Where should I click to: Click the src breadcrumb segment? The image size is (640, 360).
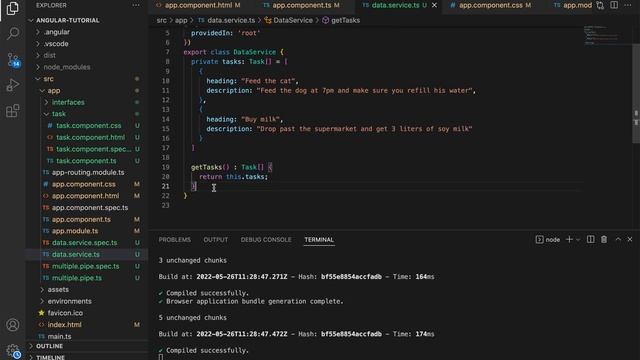162,20
